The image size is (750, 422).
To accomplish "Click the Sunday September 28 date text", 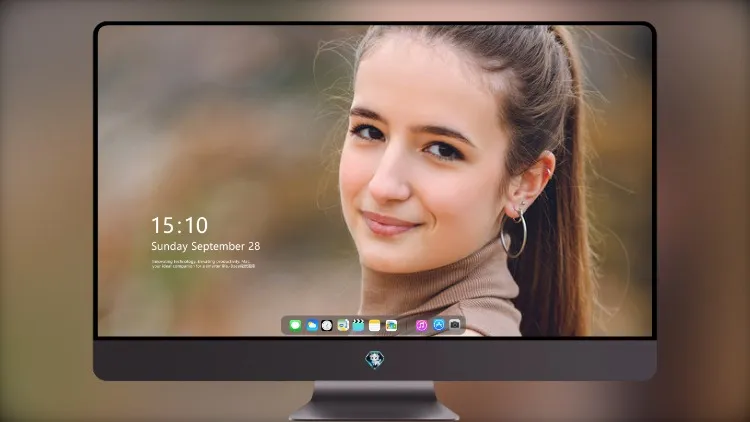I will (206, 246).
